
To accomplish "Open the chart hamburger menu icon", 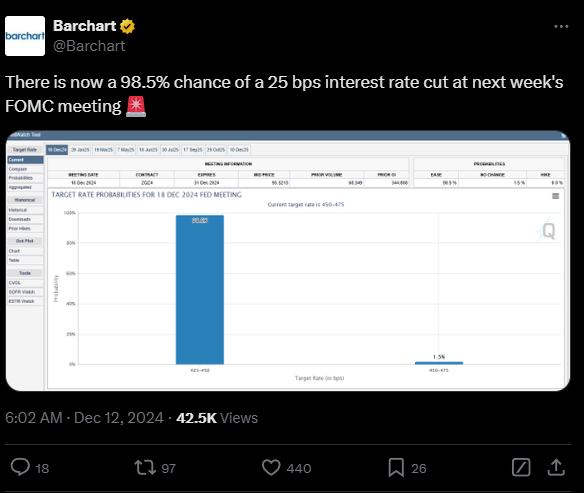I will [x=555, y=196].
